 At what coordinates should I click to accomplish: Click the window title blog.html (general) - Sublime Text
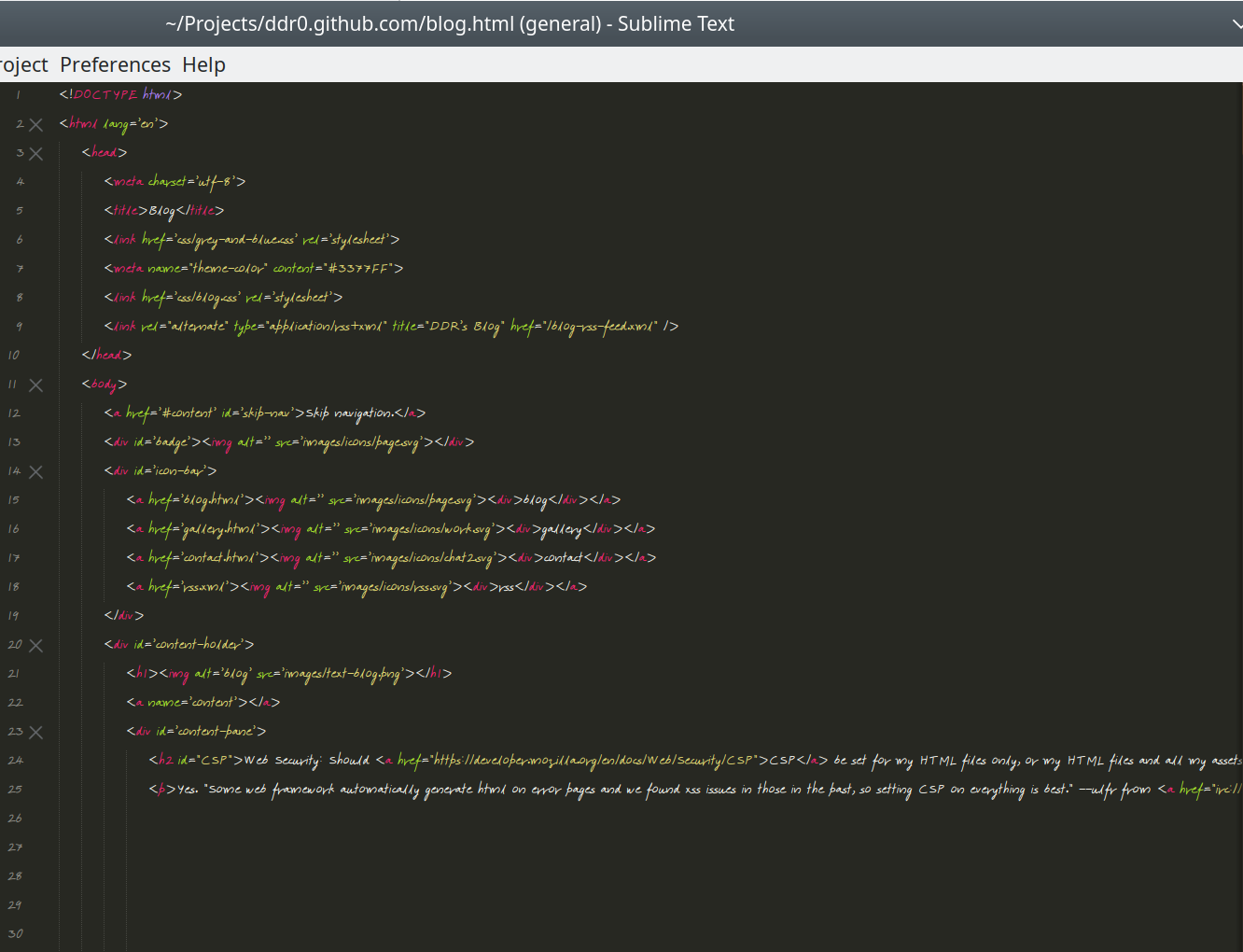(x=450, y=23)
